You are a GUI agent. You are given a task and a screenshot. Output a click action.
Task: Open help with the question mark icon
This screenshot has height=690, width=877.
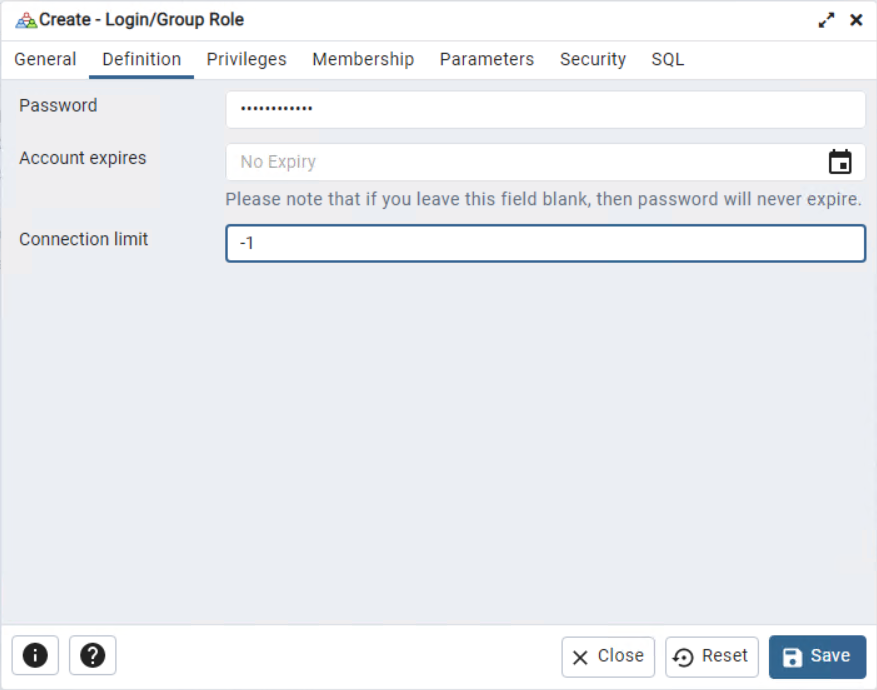(93, 656)
